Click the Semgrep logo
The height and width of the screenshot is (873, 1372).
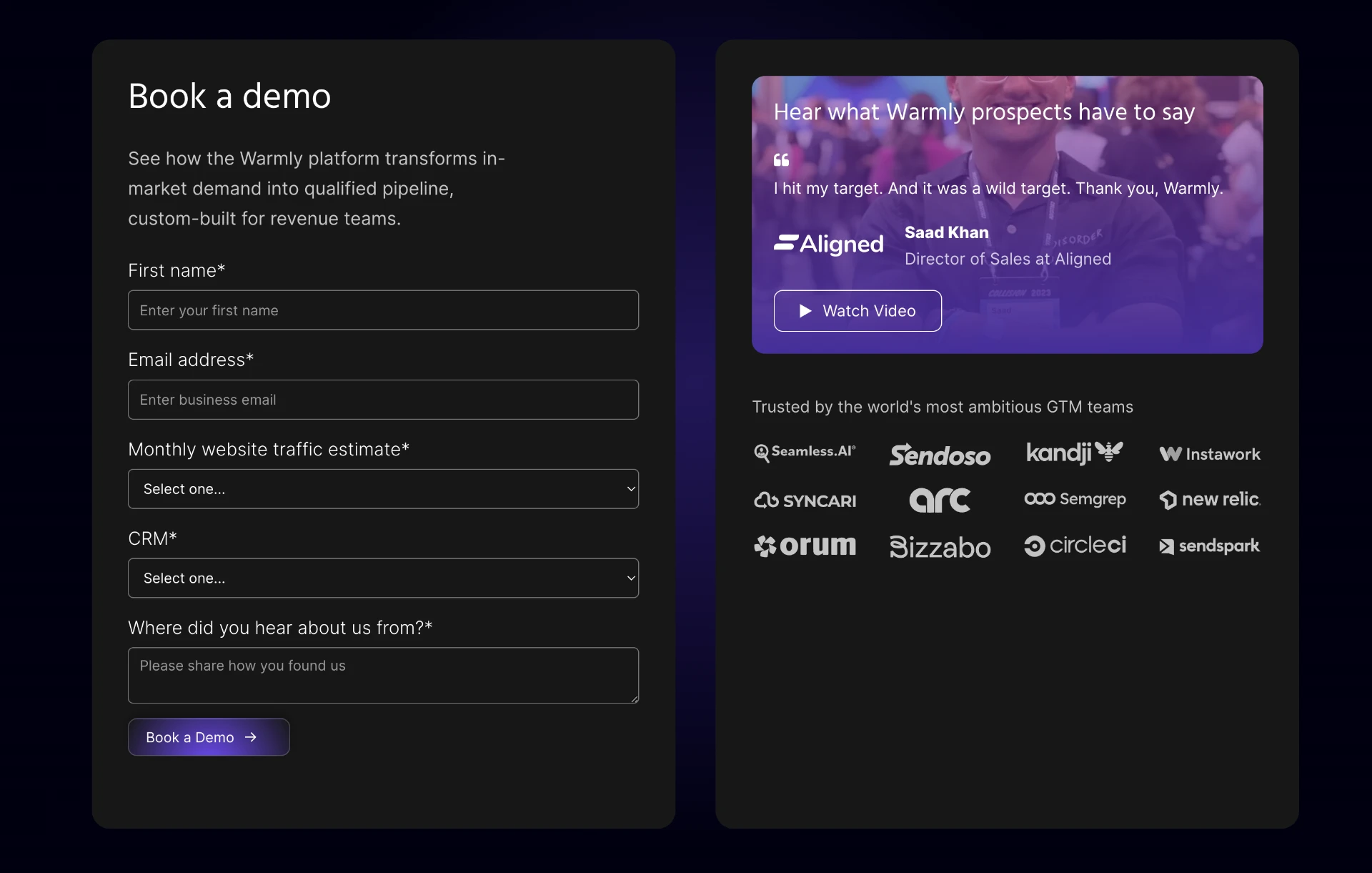[1075, 499]
